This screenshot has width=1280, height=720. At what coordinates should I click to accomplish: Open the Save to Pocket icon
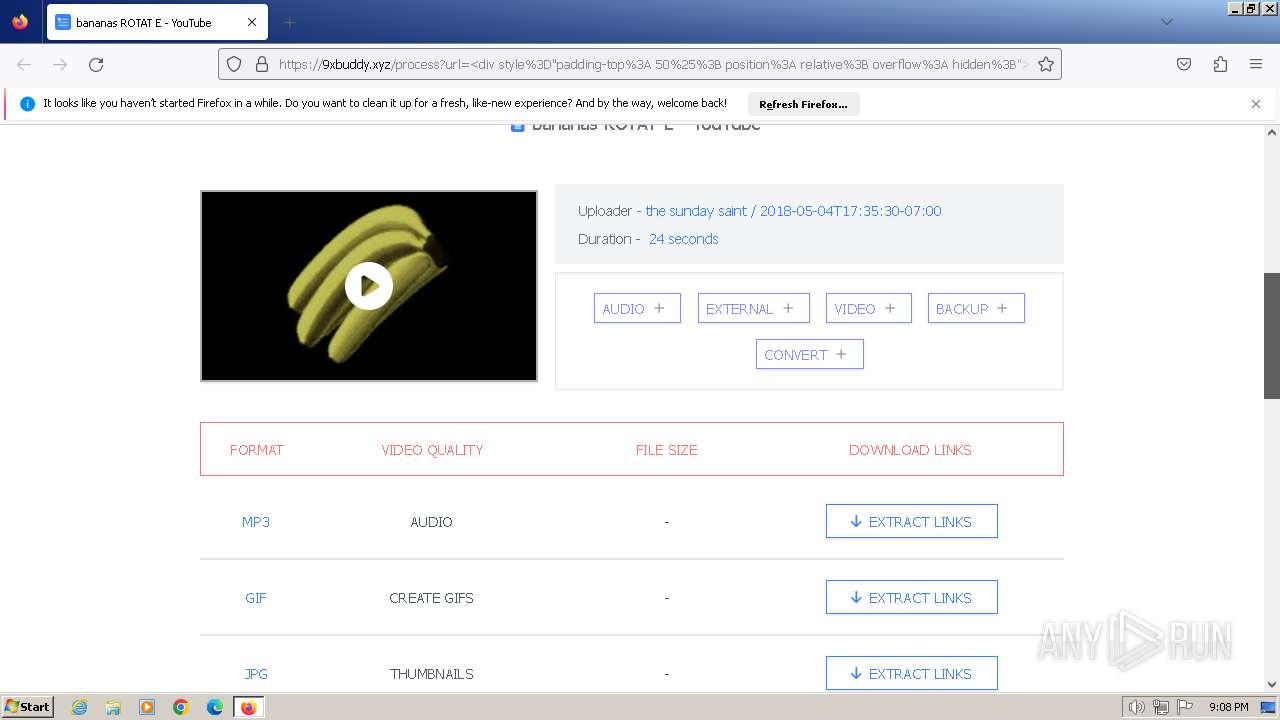point(1184,64)
